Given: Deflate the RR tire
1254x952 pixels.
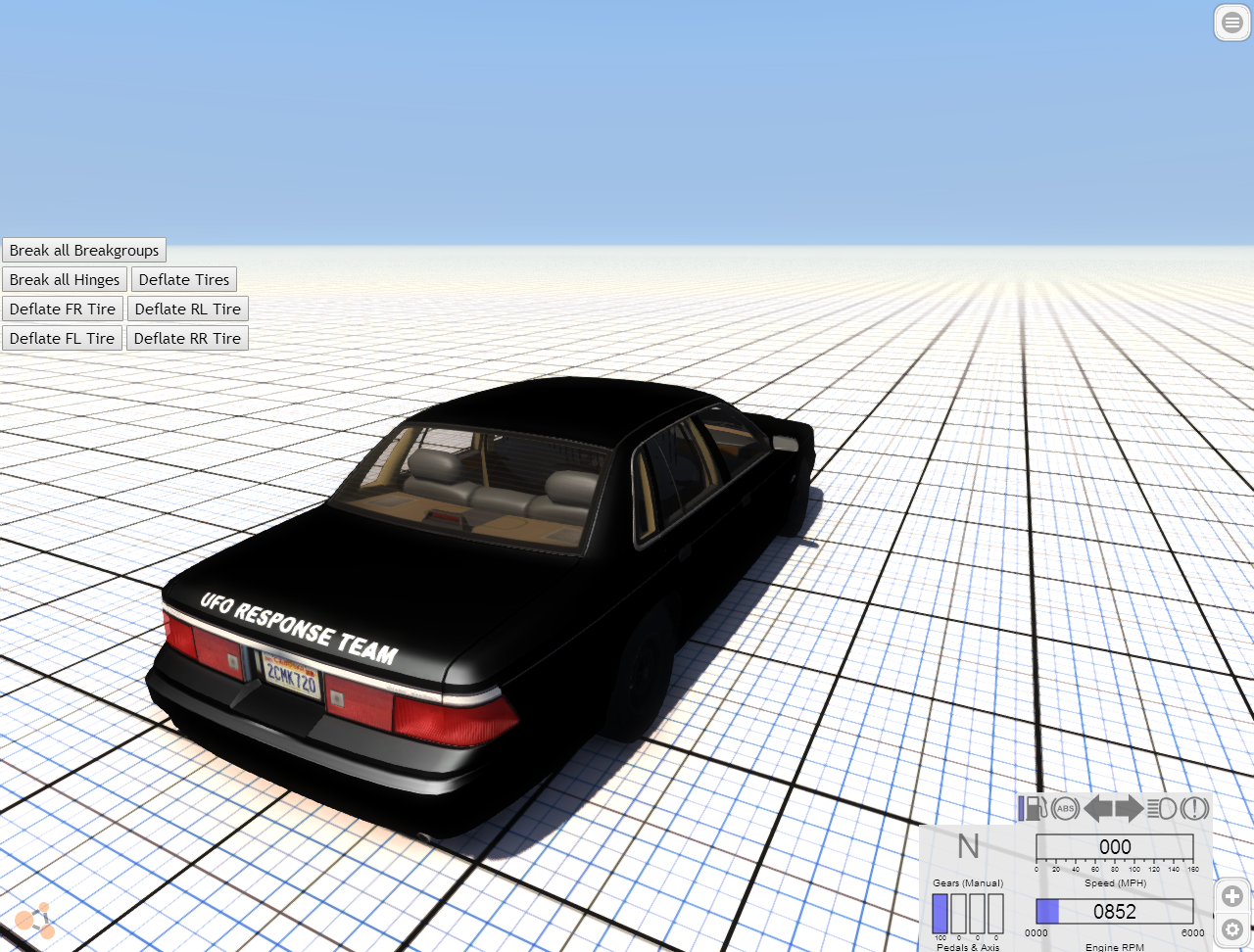Looking at the screenshot, I should pos(187,339).
